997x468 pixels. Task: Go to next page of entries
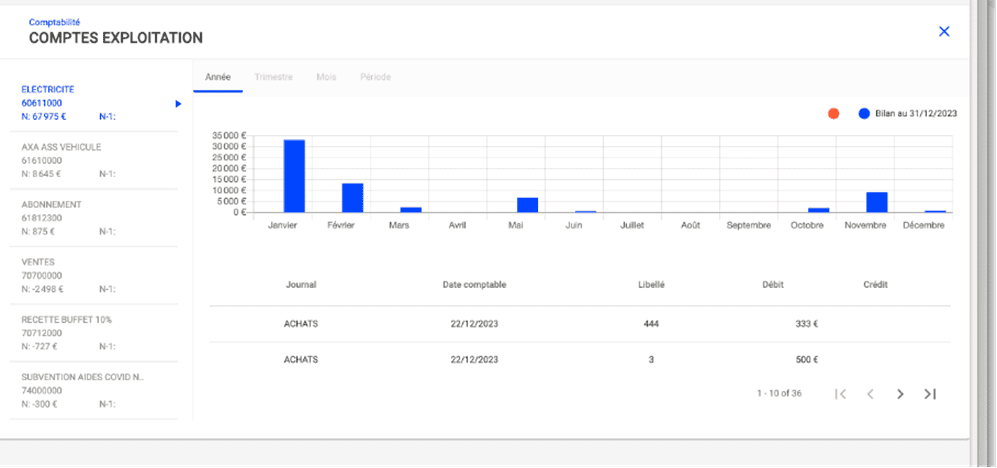point(900,394)
